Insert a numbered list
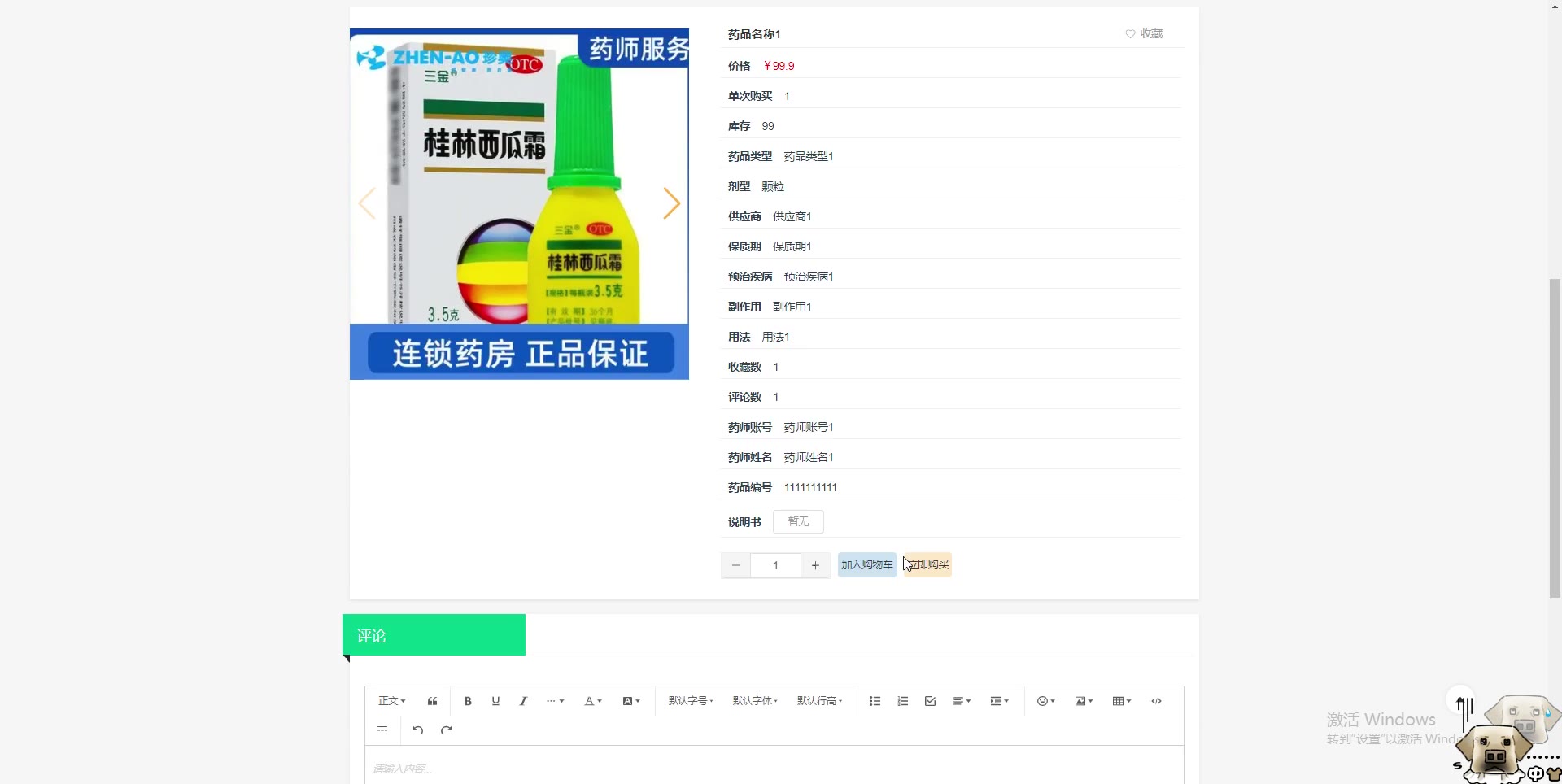The width and height of the screenshot is (1562, 784). click(902, 701)
